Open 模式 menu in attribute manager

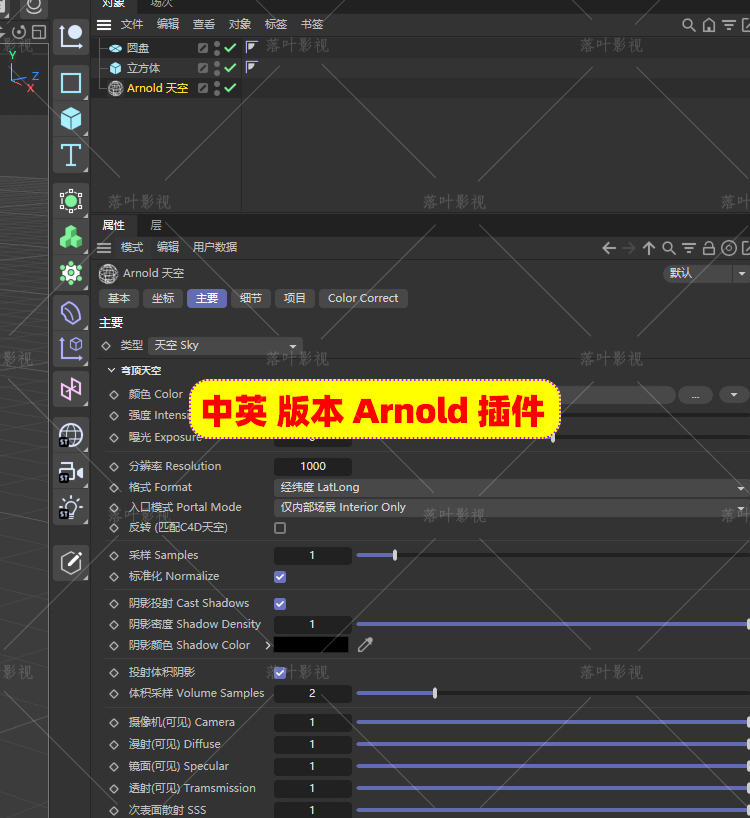(x=132, y=247)
